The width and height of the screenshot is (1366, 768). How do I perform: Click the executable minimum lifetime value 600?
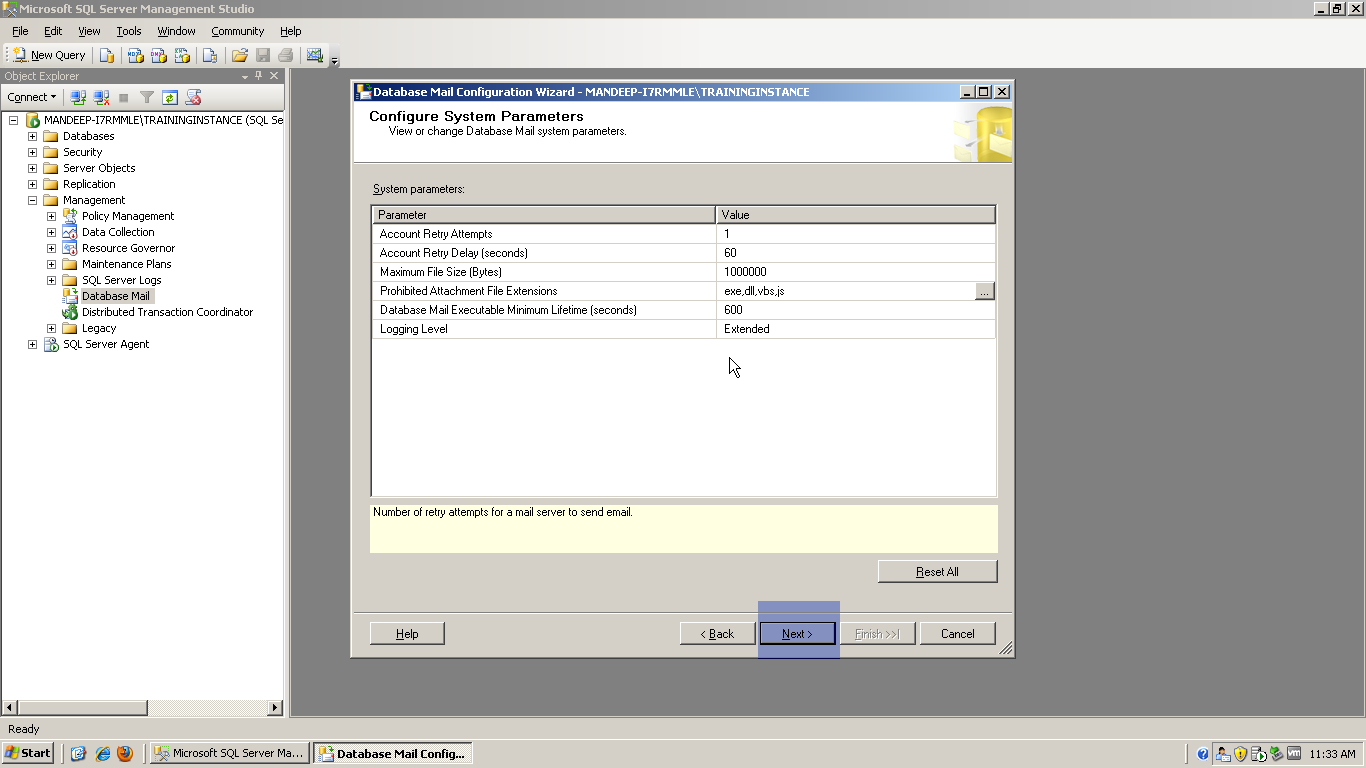coord(855,310)
